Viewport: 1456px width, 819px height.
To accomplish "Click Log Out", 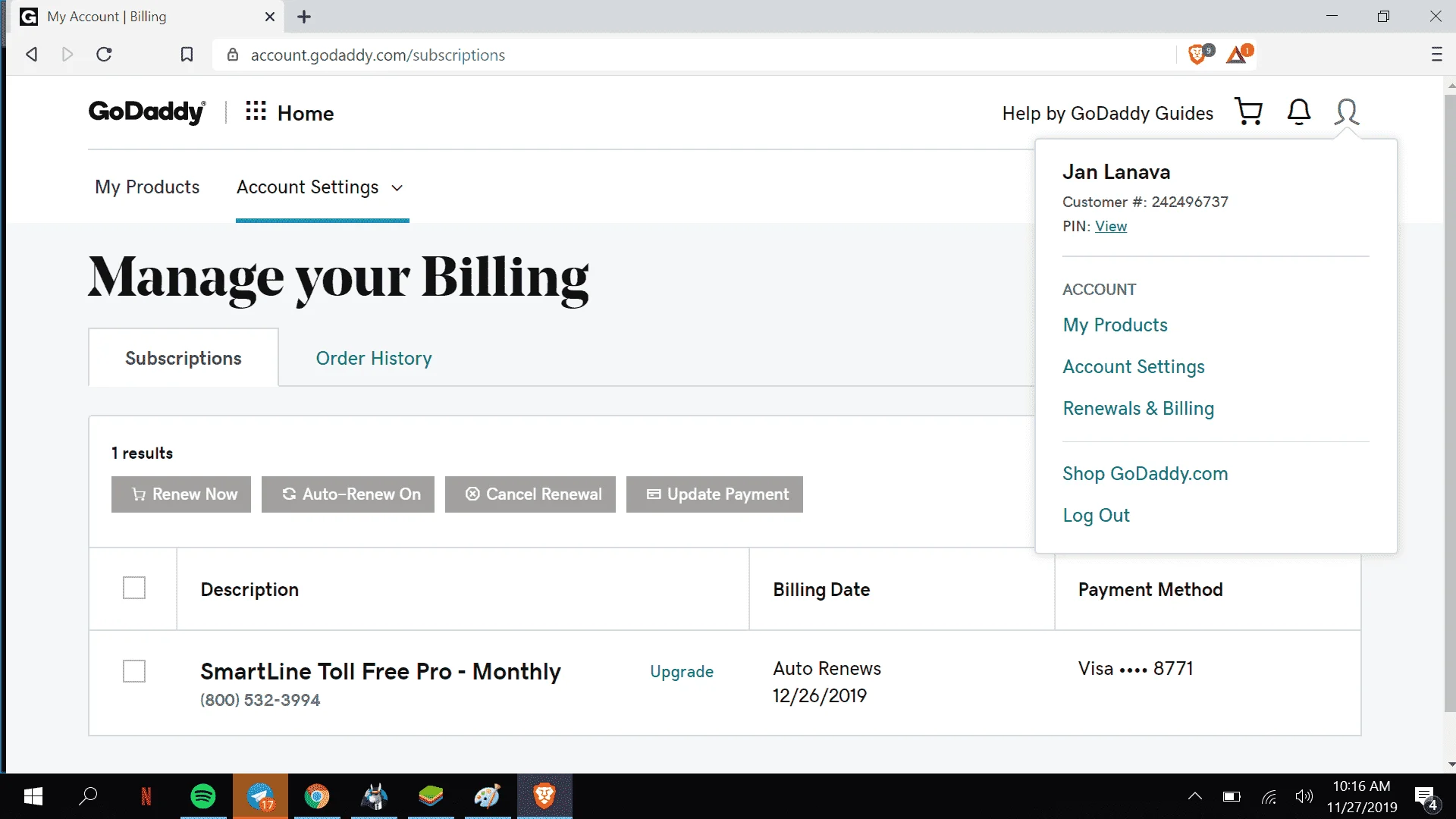I will click(x=1096, y=516).
